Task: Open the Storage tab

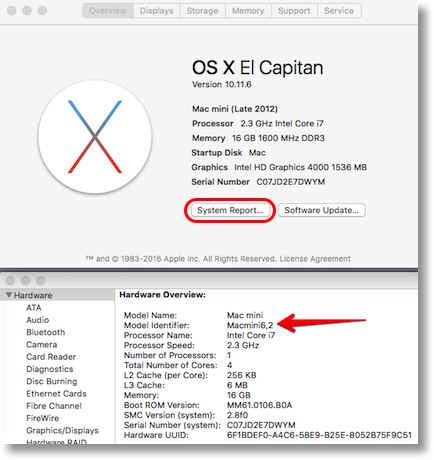Action: [x=202, y=11]
